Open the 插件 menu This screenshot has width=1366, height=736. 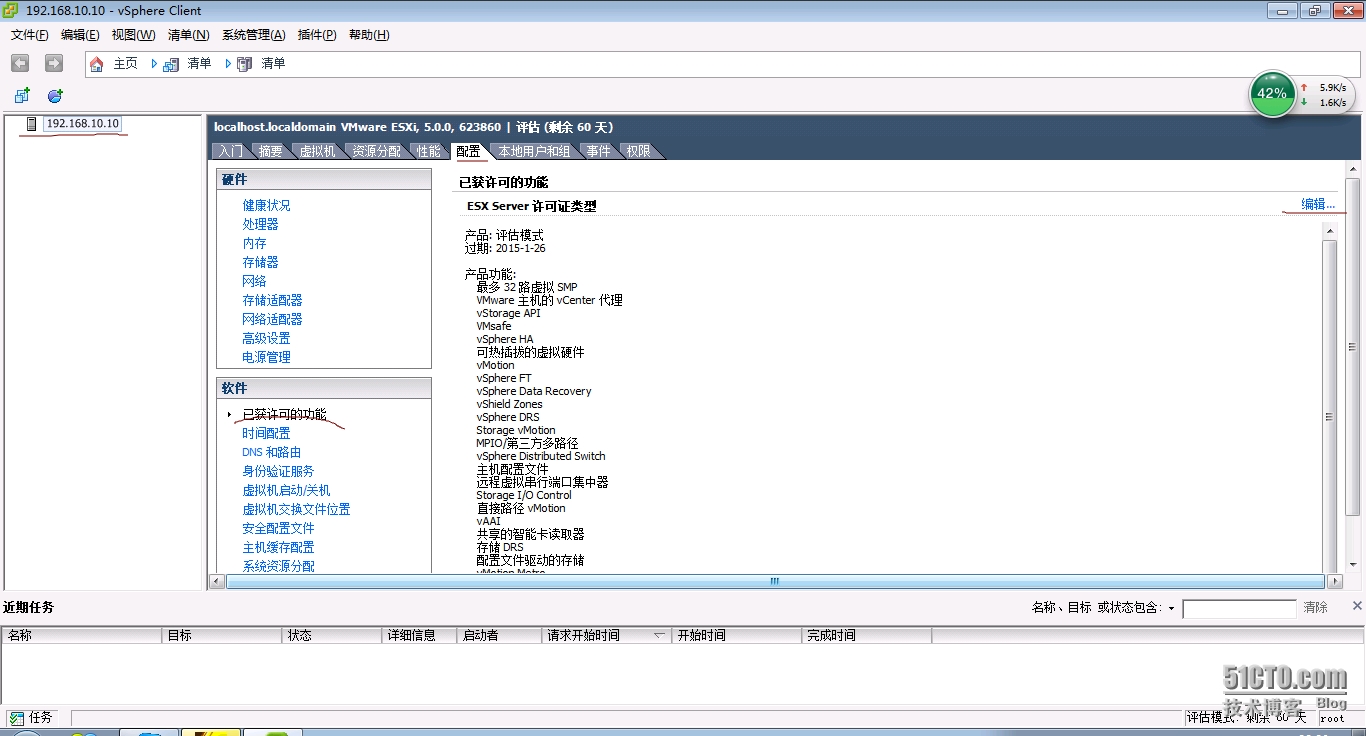click(x=317, y=35)
